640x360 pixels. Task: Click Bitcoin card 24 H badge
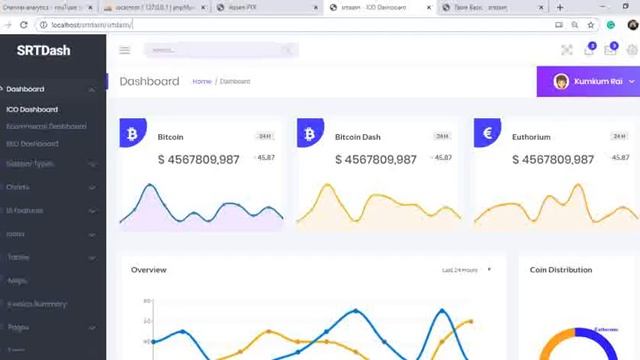265,136
